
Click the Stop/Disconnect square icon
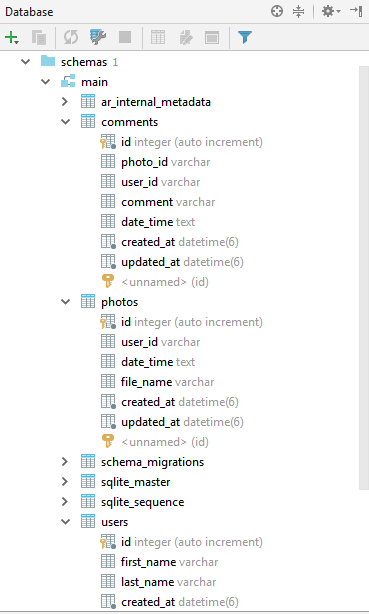[125, 38]
